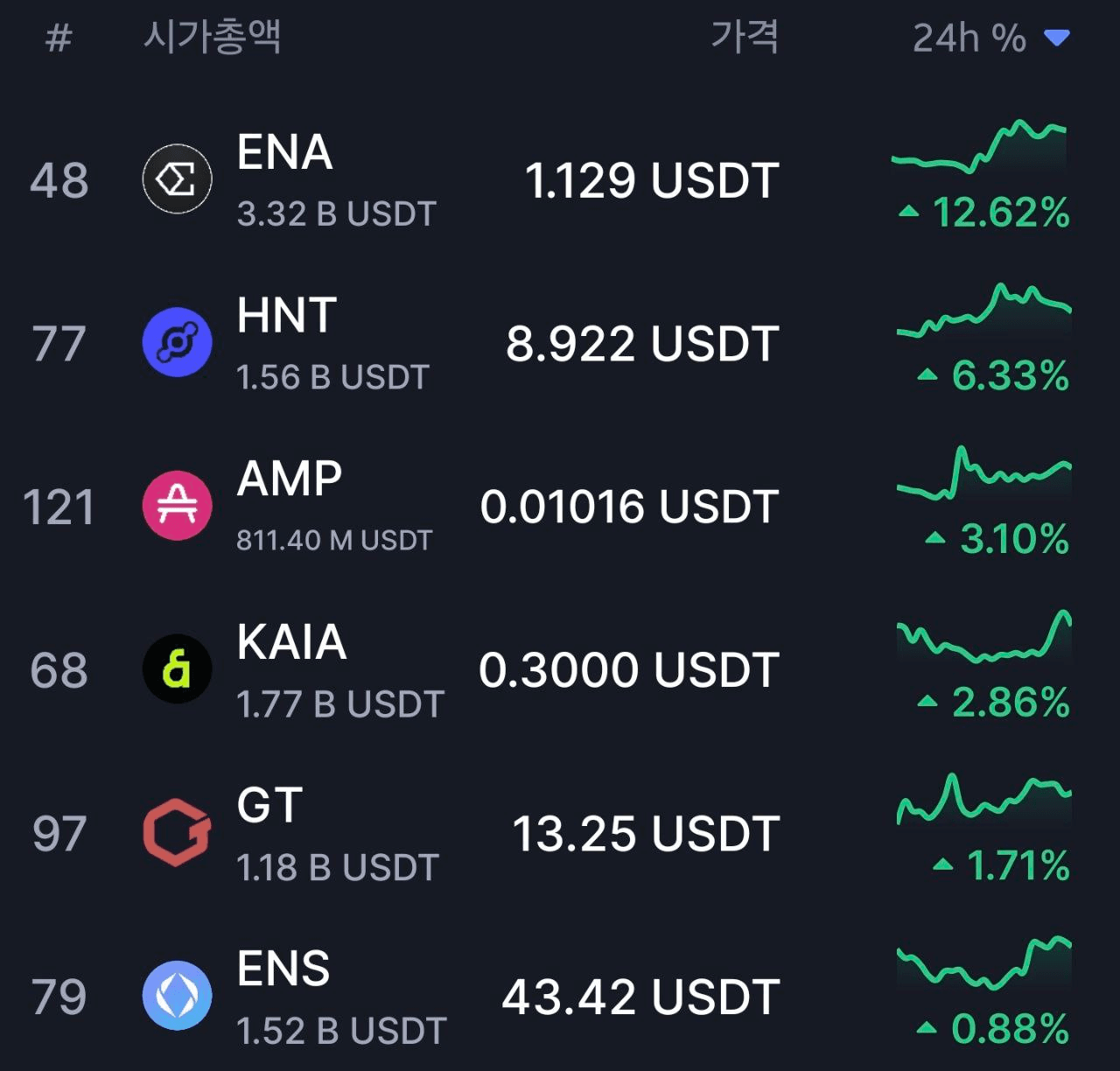
Task: Sort by the 시가총액 column header
Action: tap(212, 37)
